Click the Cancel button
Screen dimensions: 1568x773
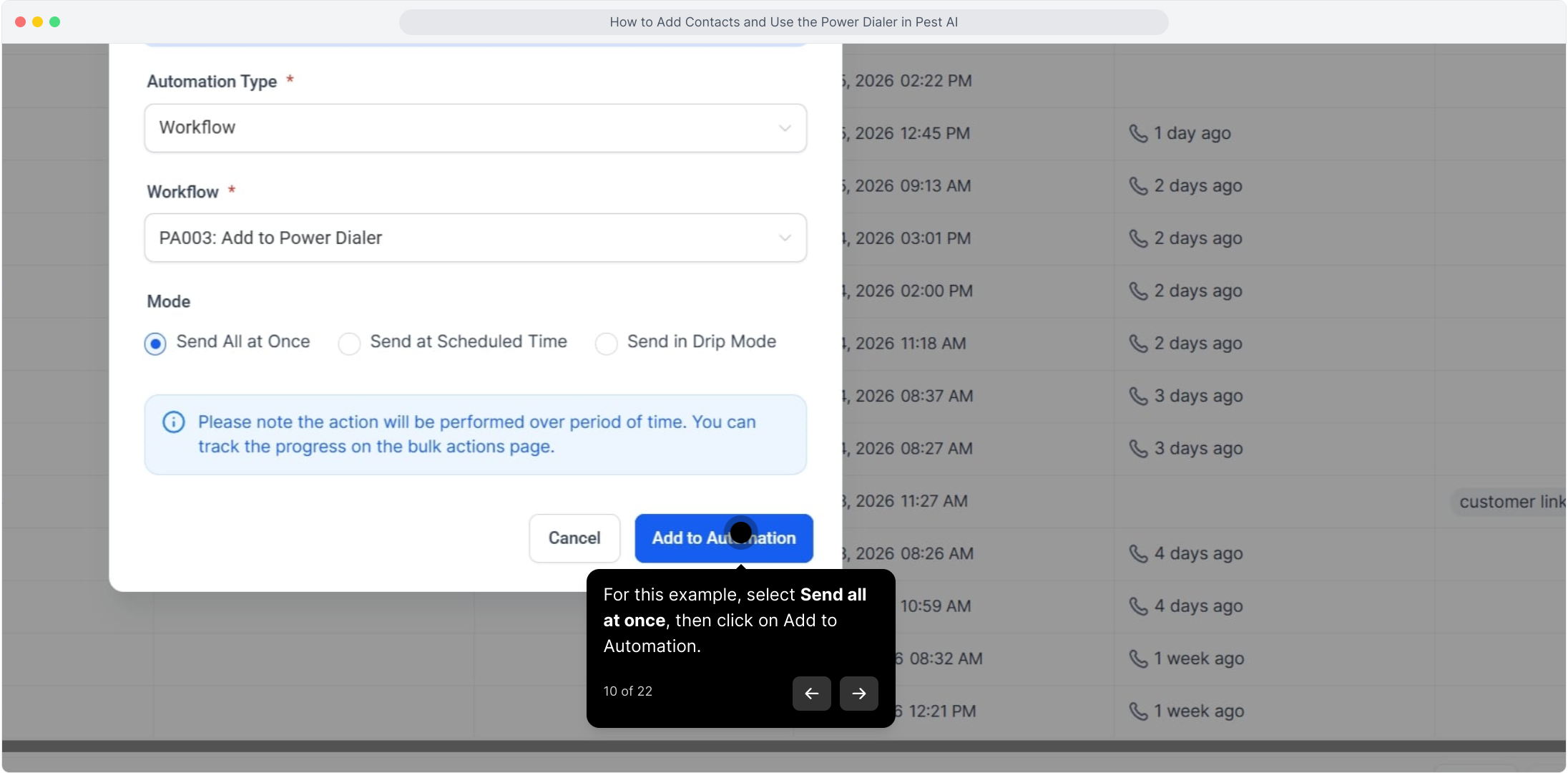[574, 538]
